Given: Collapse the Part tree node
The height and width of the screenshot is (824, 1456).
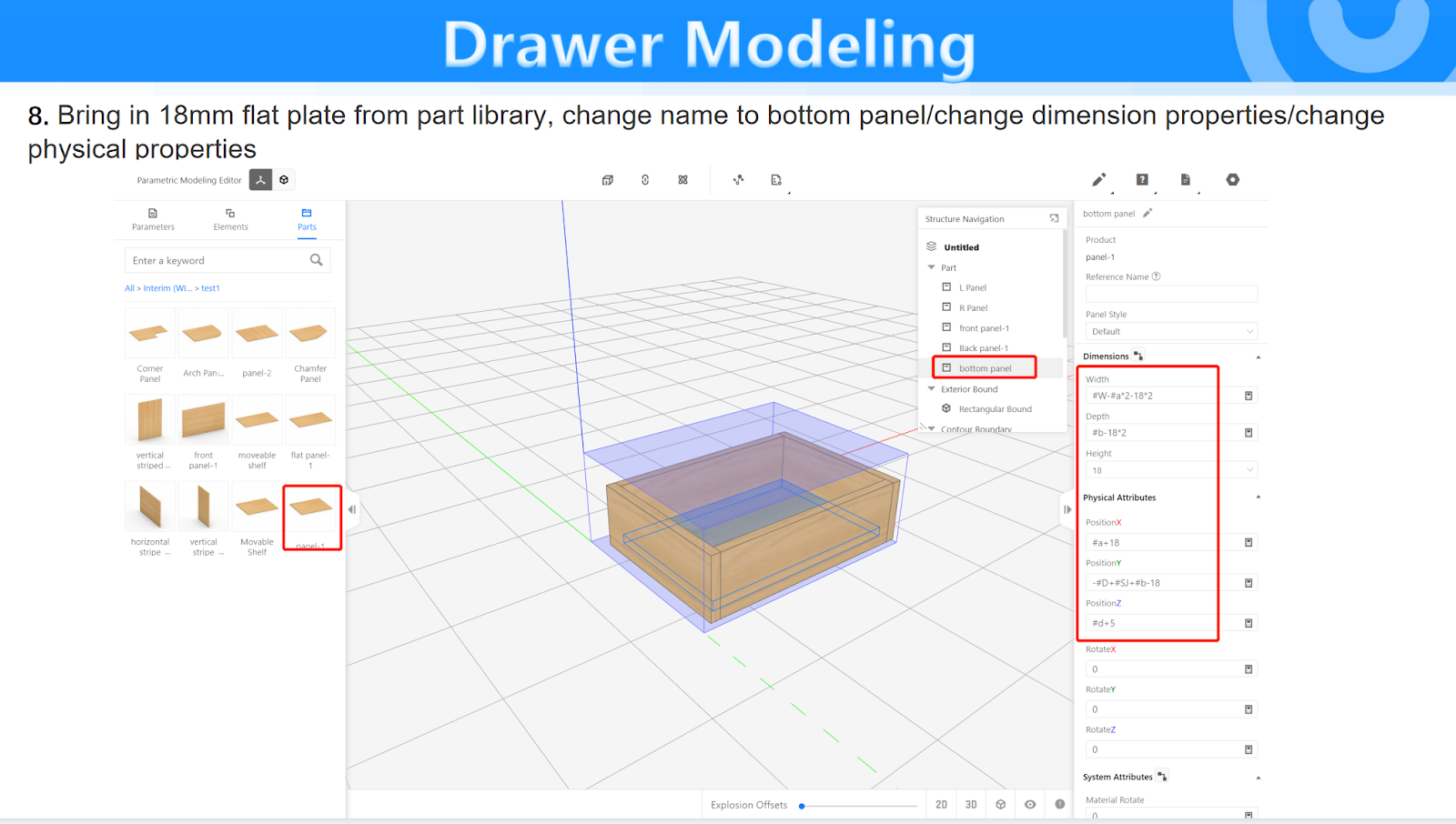Looking at the screenshot, I should (x=931, y=267).
